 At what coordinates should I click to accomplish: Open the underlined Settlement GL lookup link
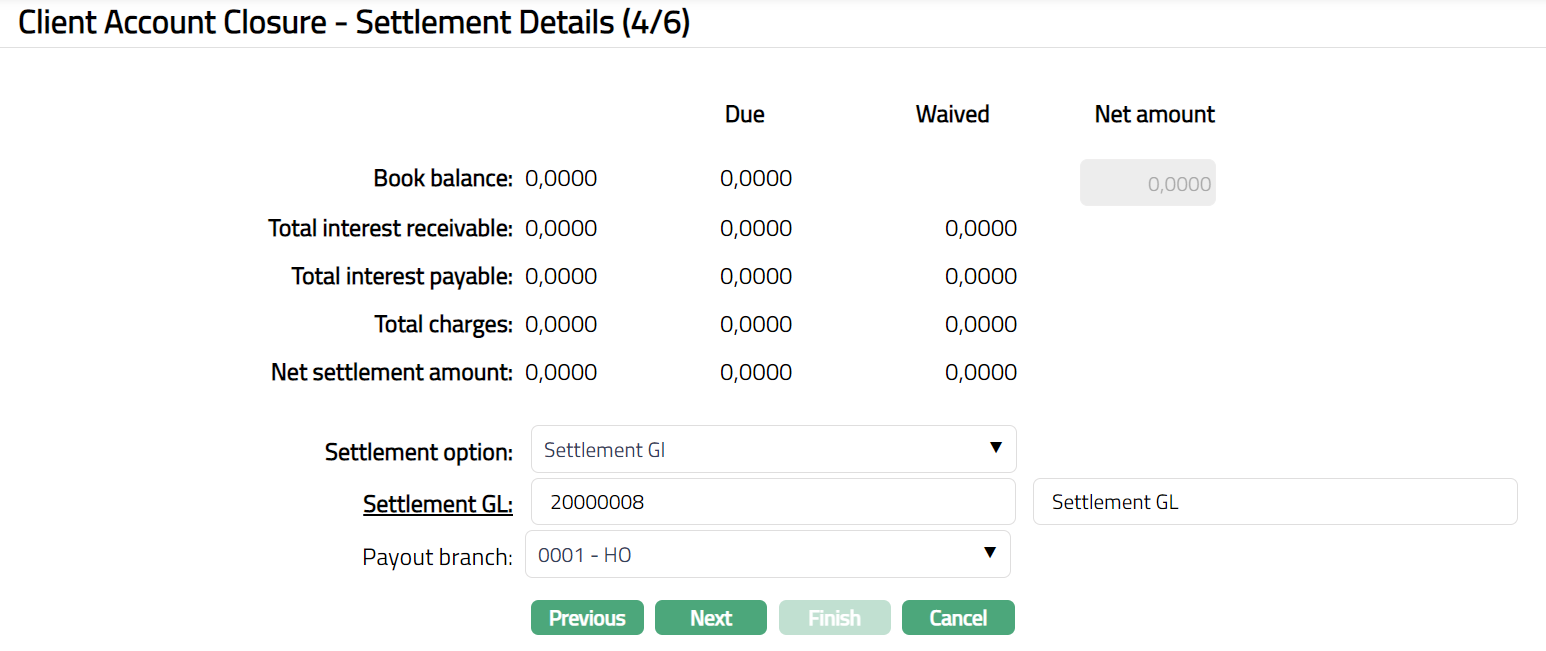pyautogui.click(x=438, y=504)
